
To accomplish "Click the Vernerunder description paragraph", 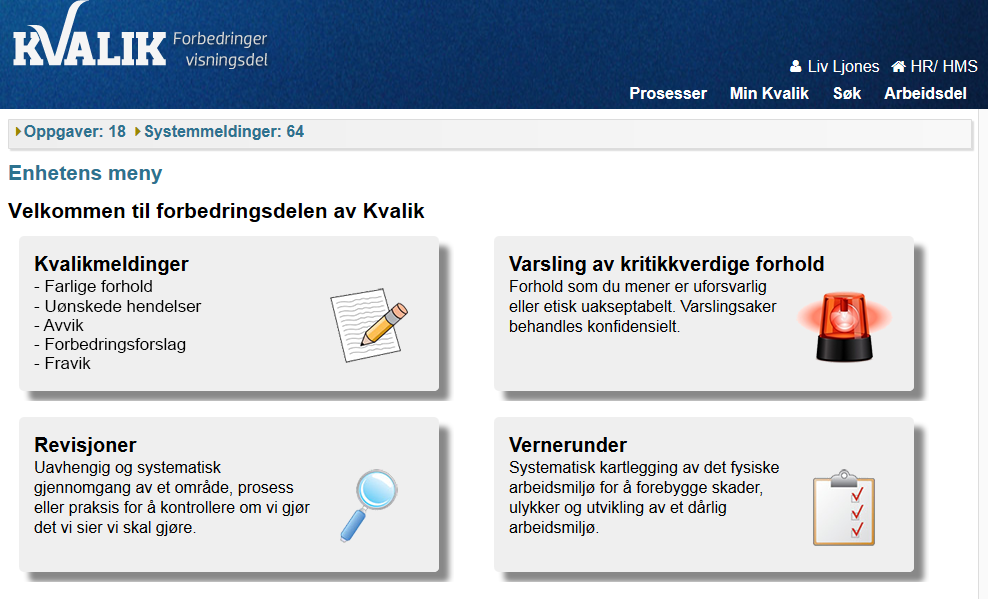I will pos(644,498).
